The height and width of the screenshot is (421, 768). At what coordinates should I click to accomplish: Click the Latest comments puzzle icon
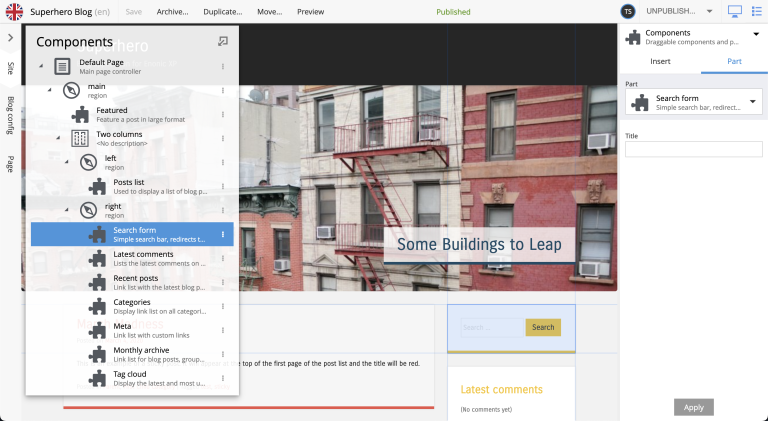coord(97,258)
